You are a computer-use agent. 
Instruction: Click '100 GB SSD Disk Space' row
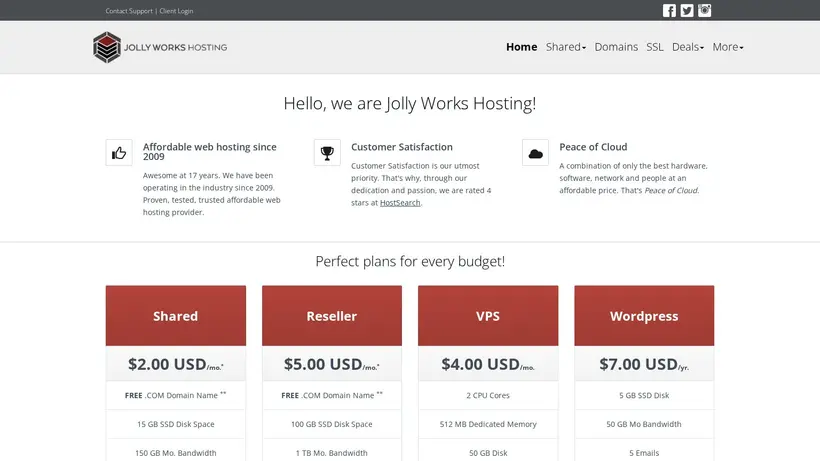coord(332,424)
